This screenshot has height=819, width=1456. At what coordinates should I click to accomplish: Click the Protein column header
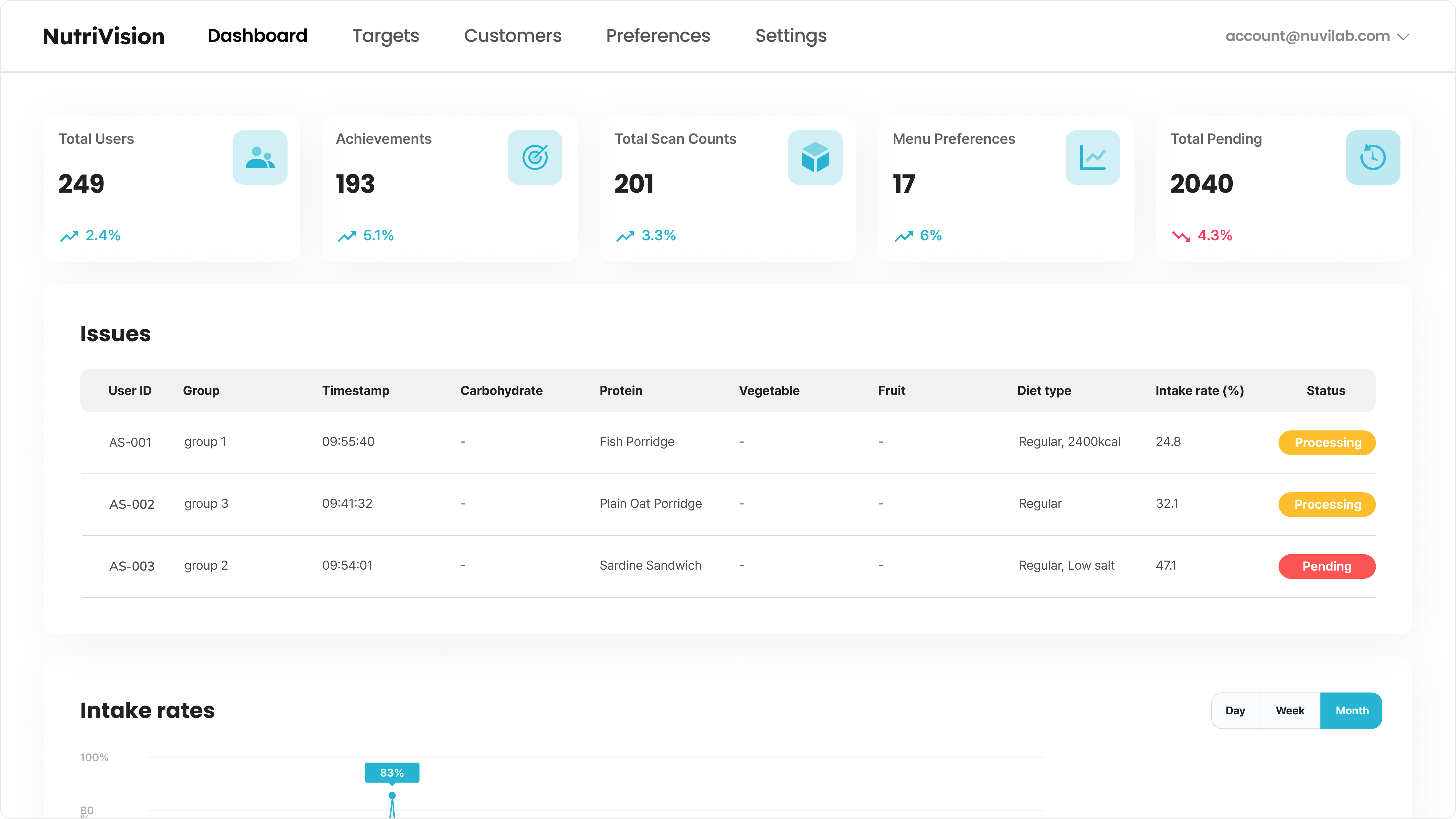point(621,391)
